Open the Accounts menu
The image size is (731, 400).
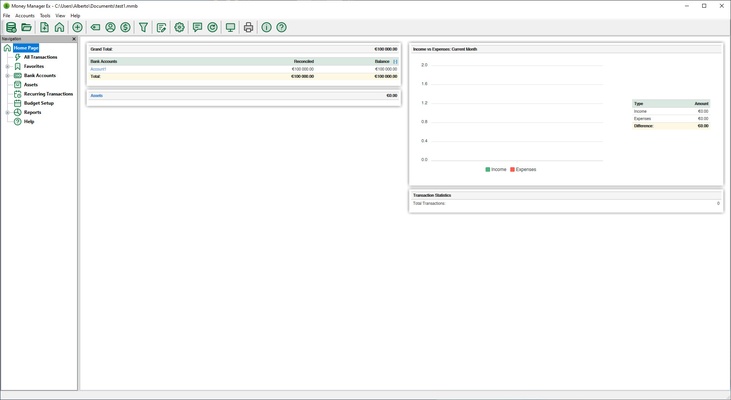25,16
